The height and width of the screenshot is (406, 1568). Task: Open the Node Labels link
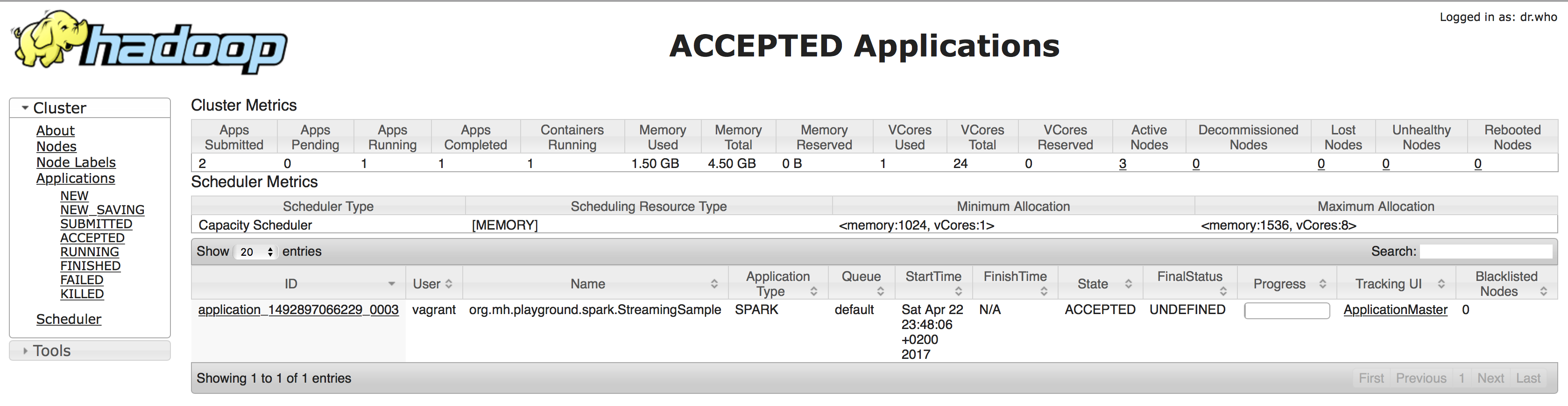76,162
